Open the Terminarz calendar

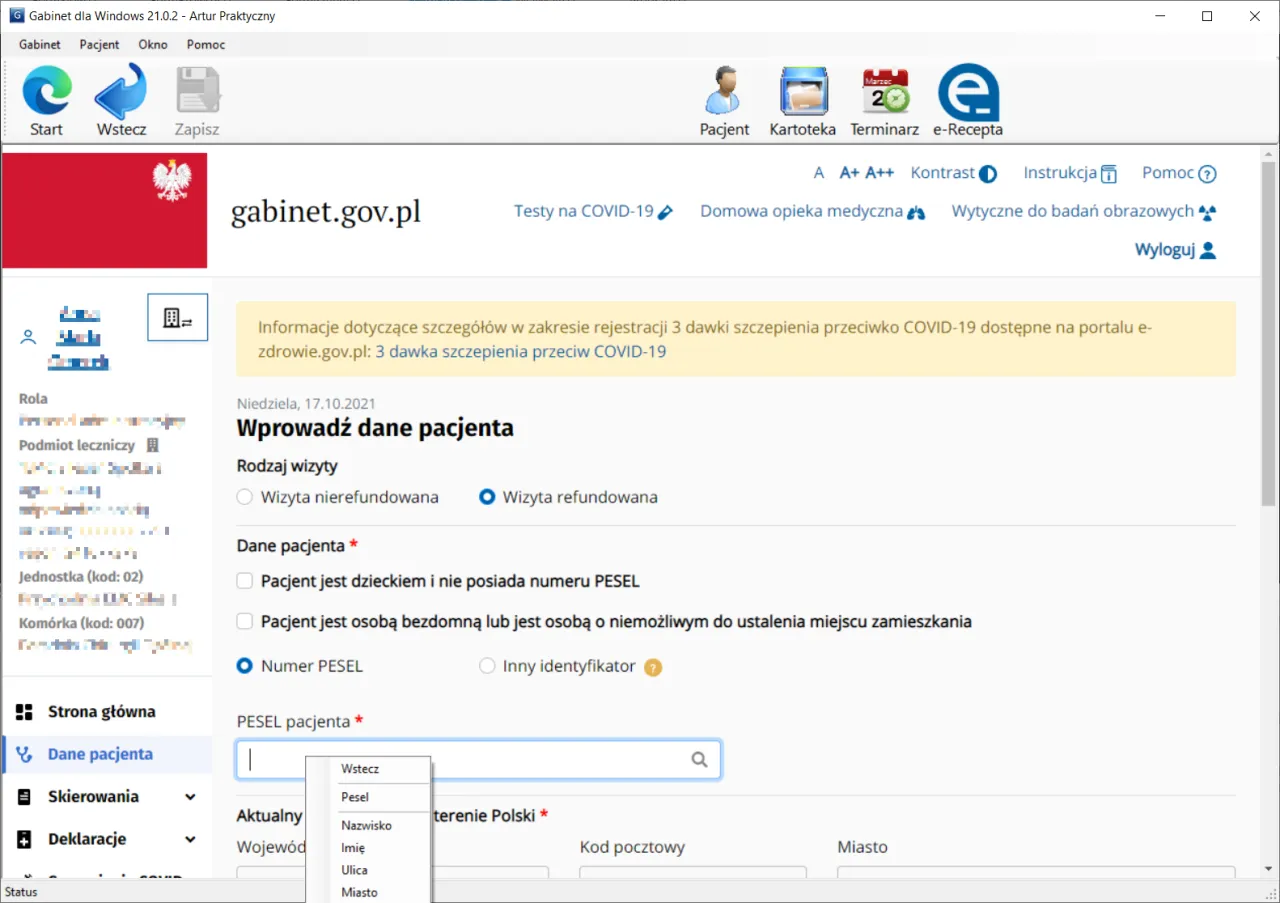[x=884, y=98]
